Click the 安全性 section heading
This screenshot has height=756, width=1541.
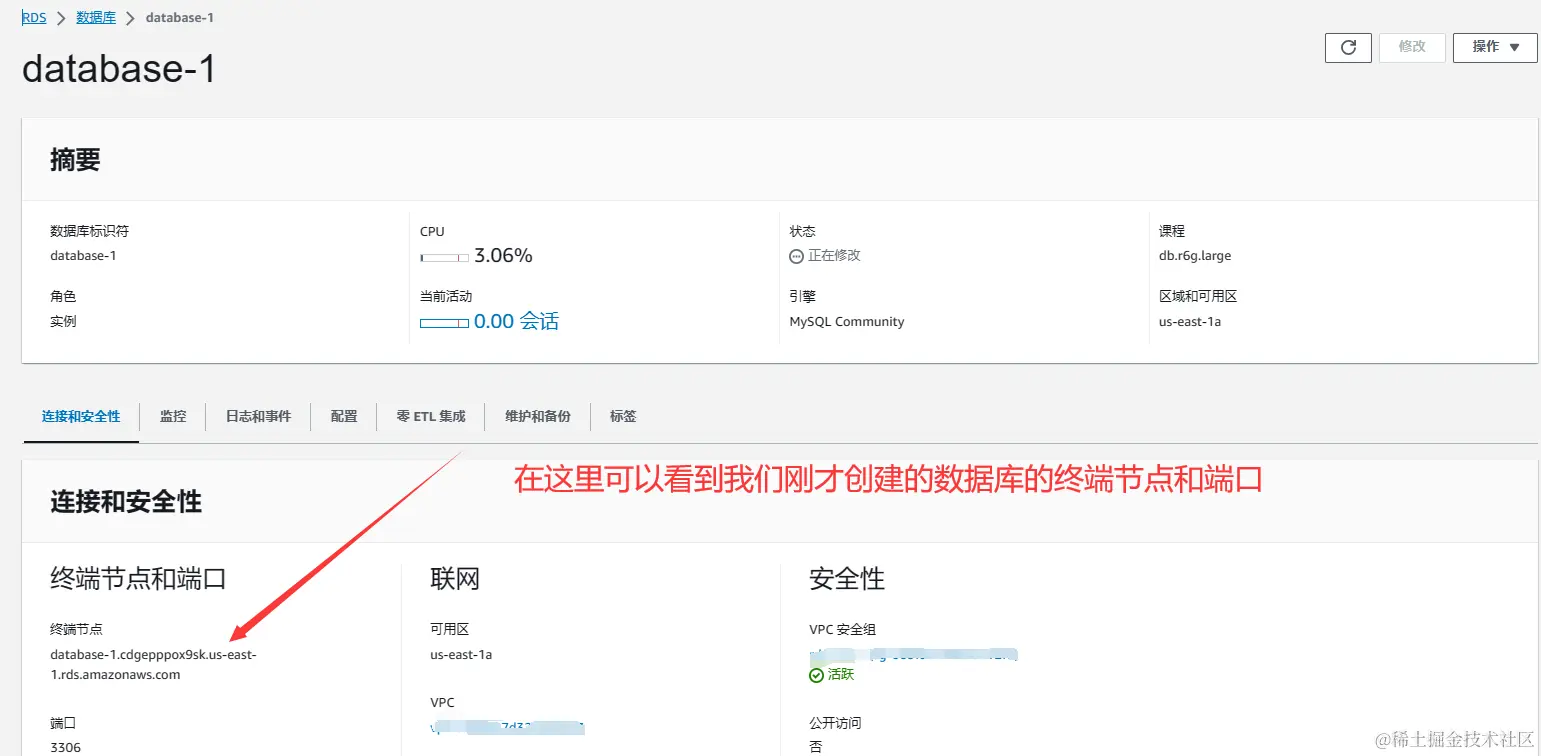click(847, 578)
